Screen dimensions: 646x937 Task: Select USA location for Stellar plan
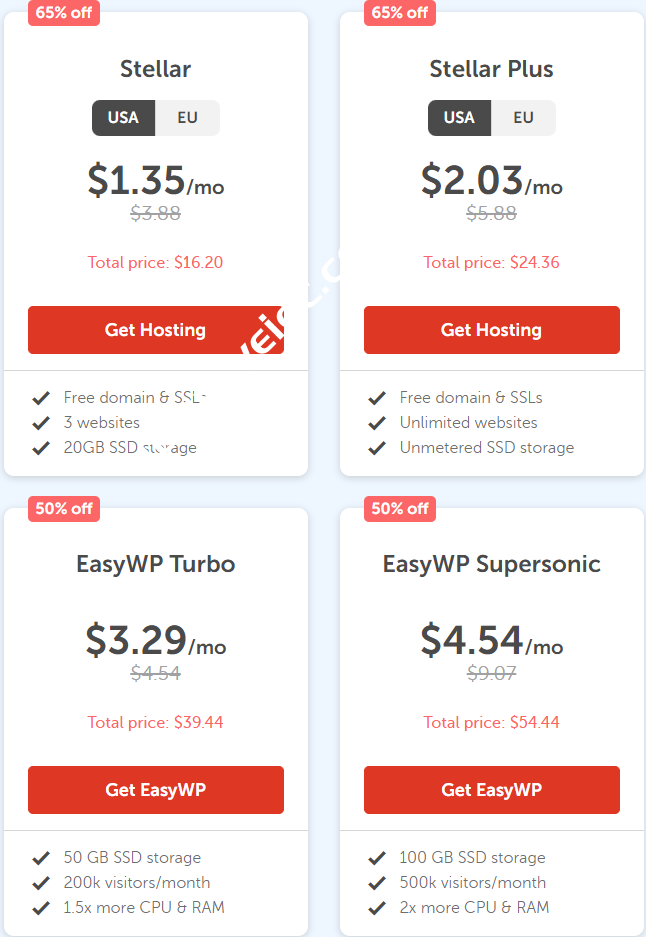pos(123,118)
